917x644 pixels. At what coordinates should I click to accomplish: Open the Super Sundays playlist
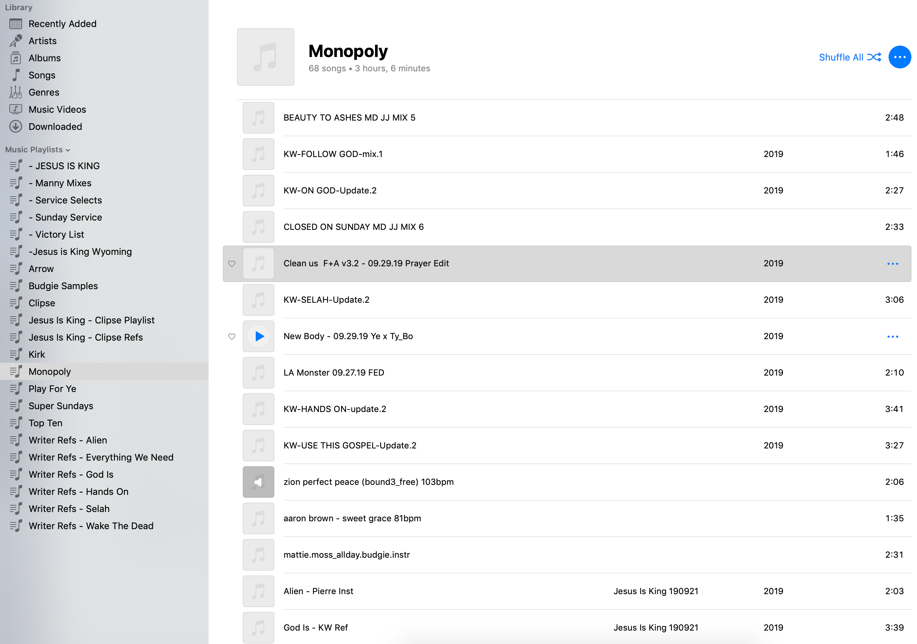(60, 406)
